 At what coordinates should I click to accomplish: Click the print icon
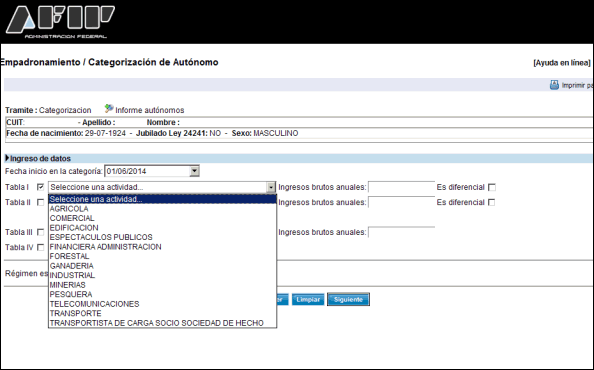point(554,85)
